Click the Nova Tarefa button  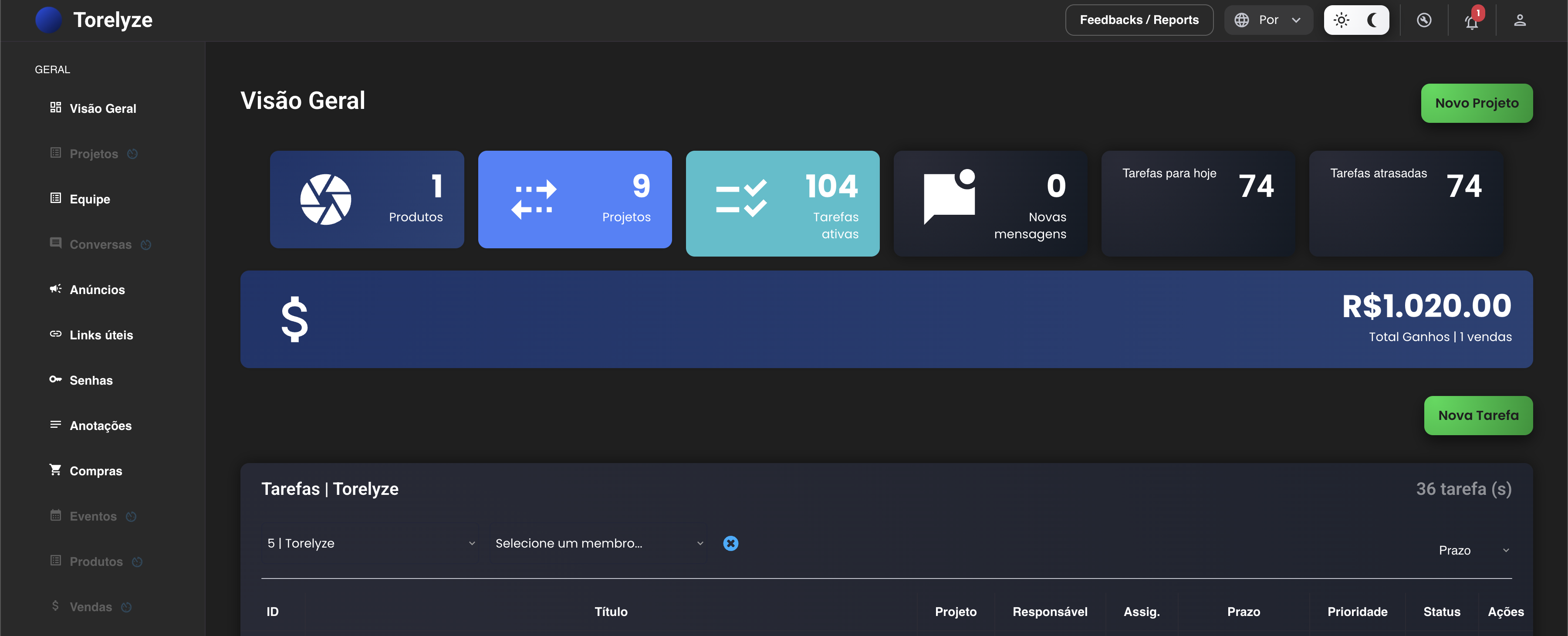pyautogui.click(x=1478, y=415)
